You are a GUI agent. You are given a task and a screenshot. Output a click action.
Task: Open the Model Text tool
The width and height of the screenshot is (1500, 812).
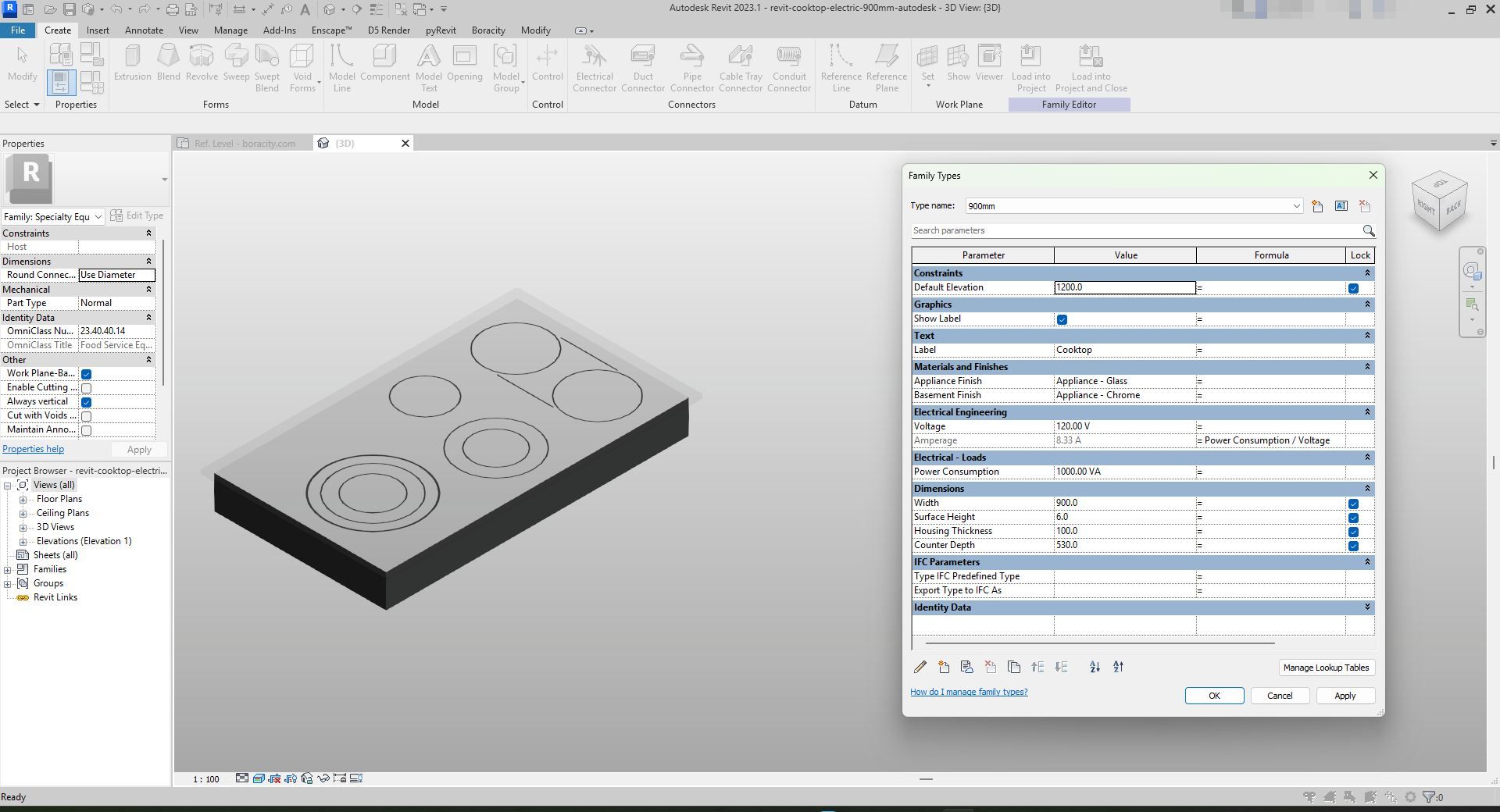(x=428, y=68)
